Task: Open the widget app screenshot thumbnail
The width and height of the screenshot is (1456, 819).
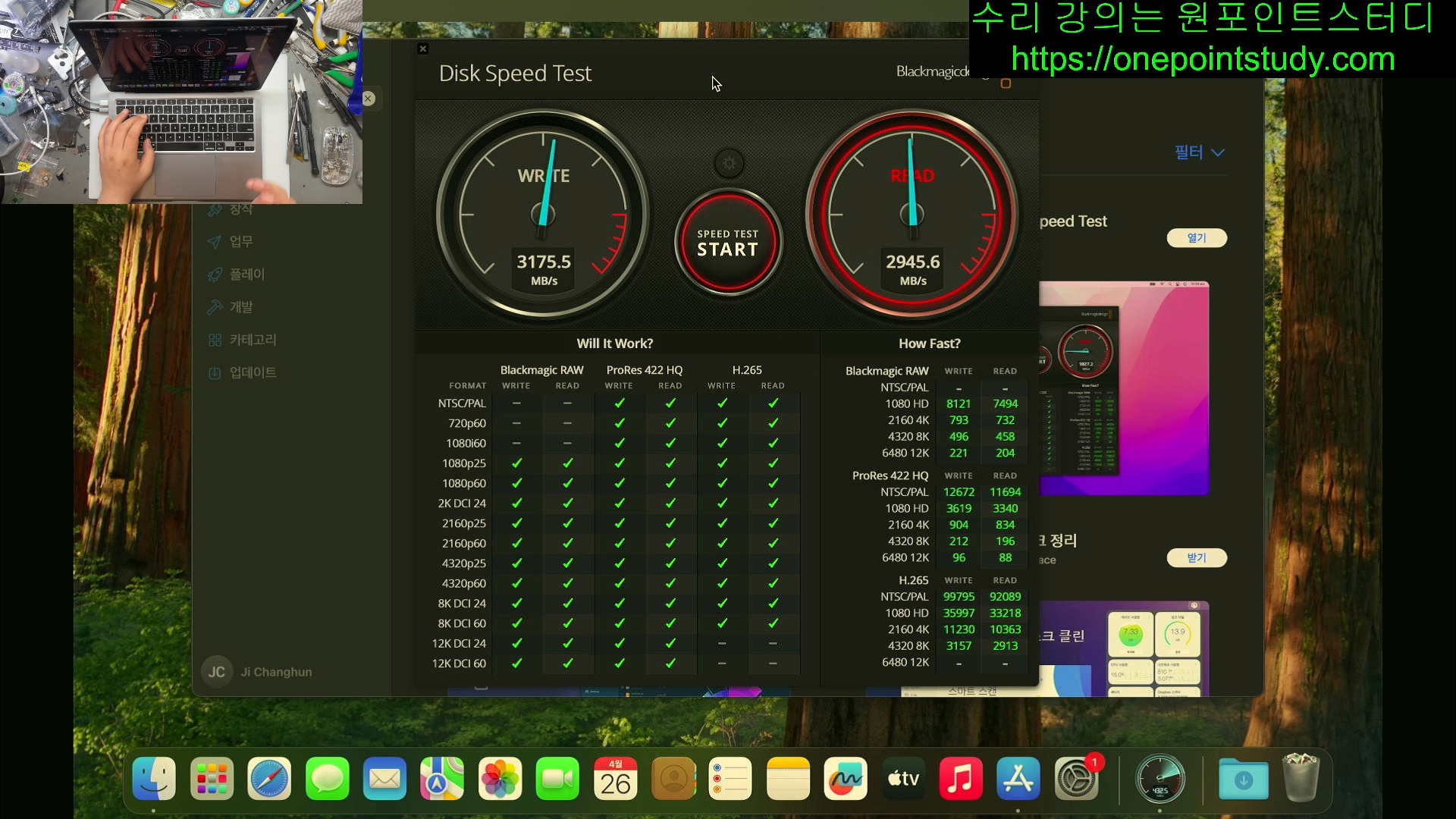Action: [1124, 649]
